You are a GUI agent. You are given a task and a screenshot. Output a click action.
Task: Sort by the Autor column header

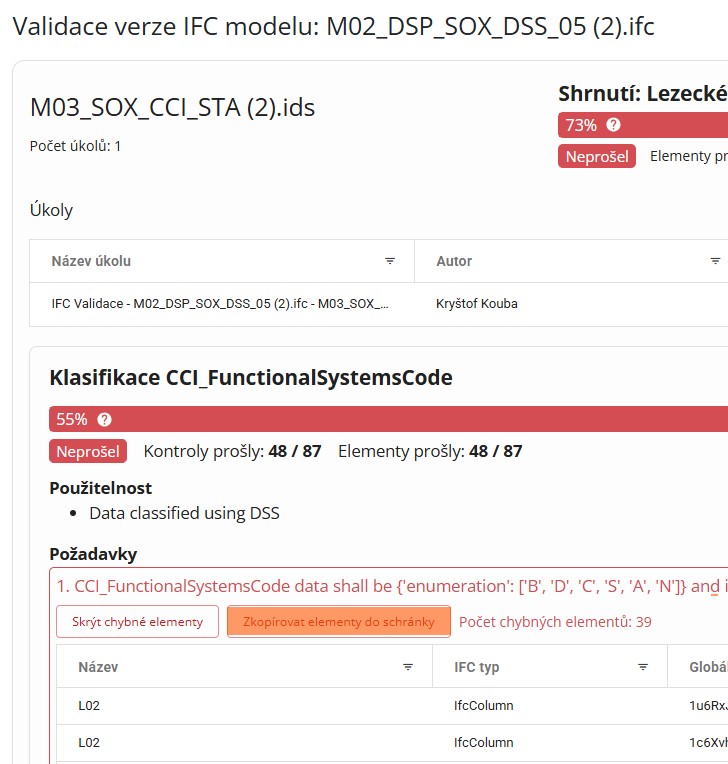454,261
